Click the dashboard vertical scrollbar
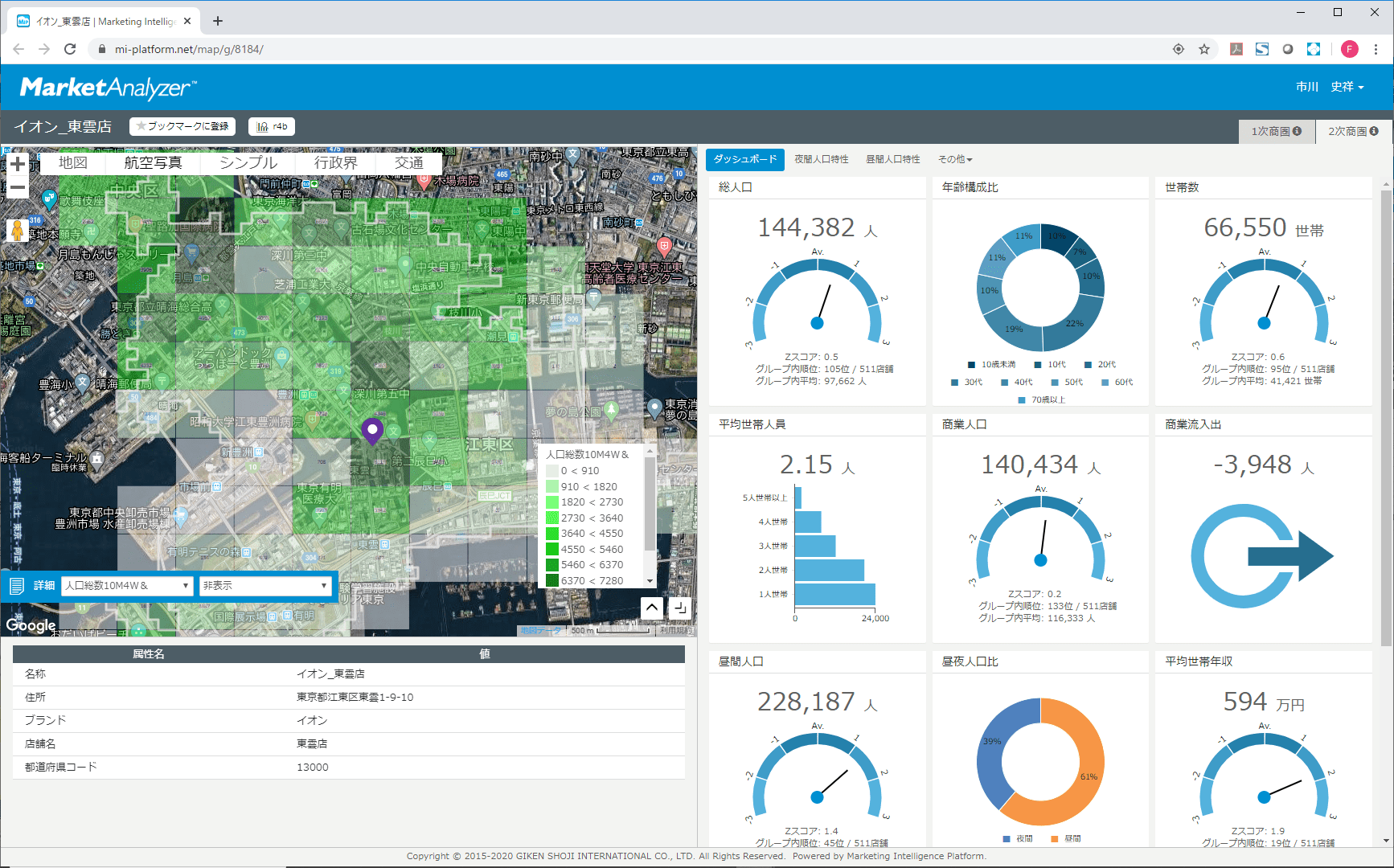Viewport: 1394px width, 868px height. click(1385, 418)
